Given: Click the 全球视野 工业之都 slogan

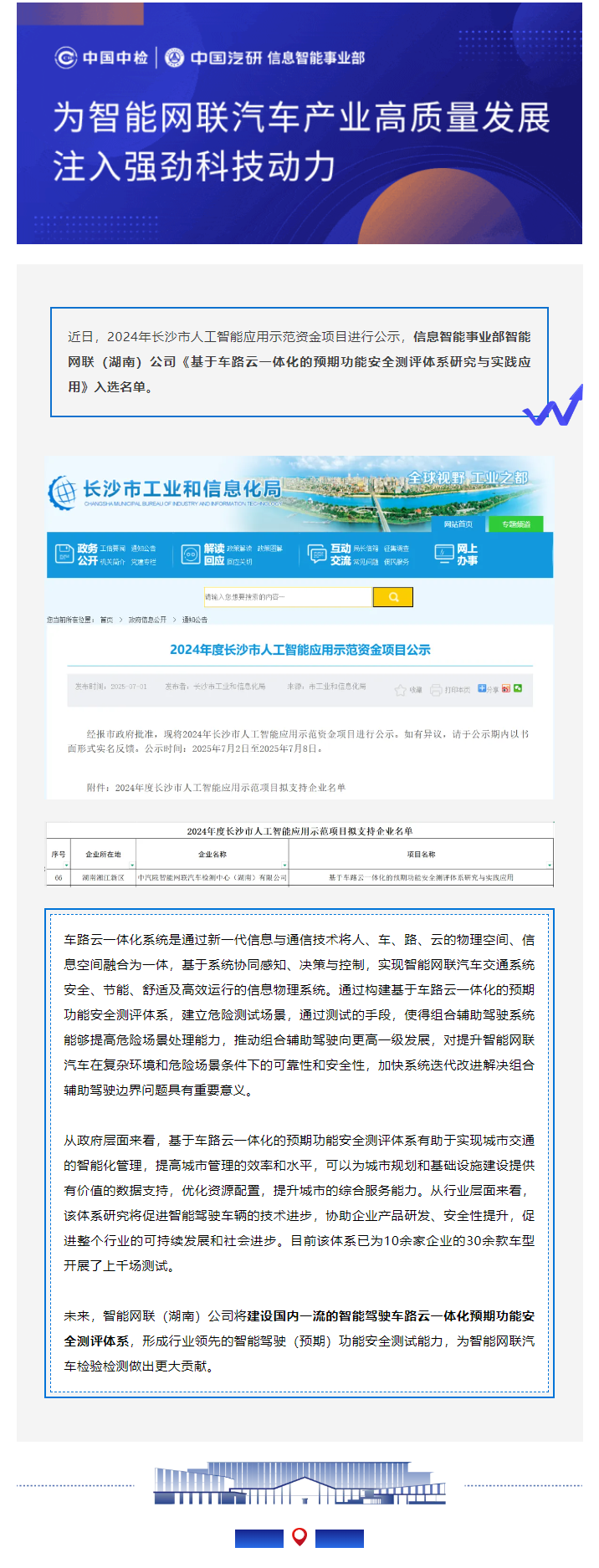Looking at the screenshot, I should click(468, 478).
